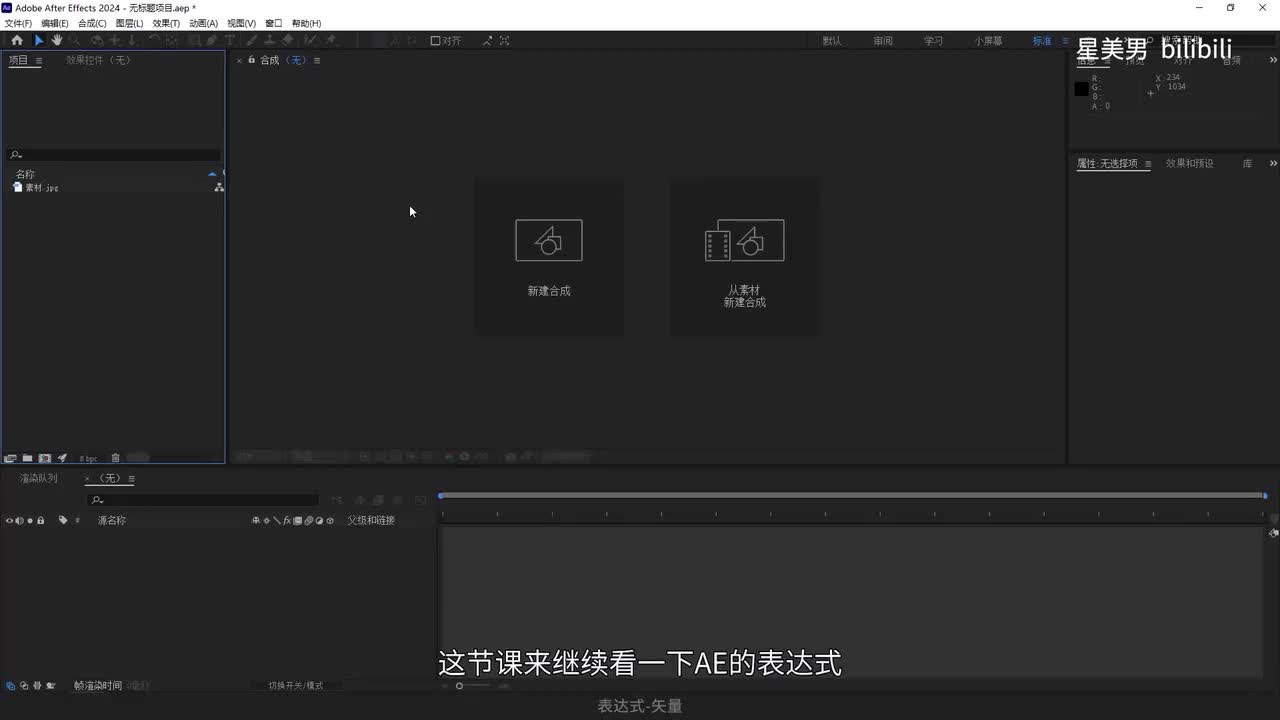The image size is (1280, 720).
Task: Toggle the composition viewer lock icon
Action: click(252, 60)
